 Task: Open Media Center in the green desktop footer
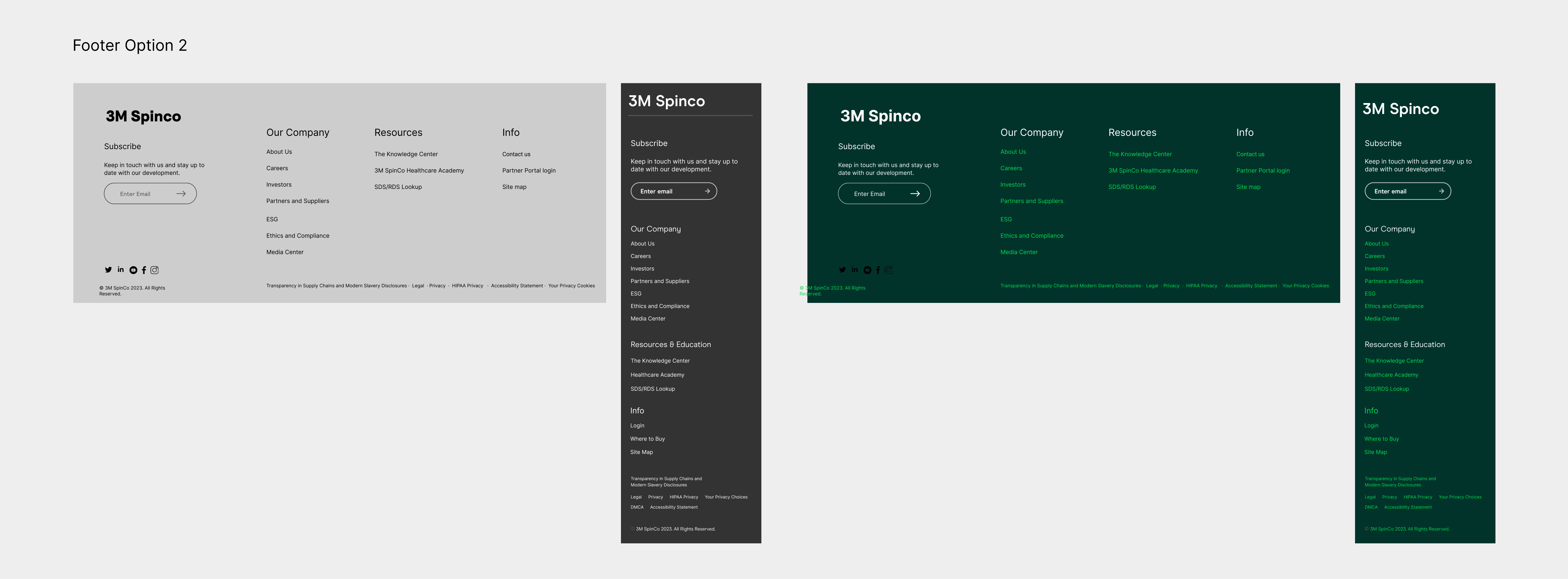coord(1019,252)
